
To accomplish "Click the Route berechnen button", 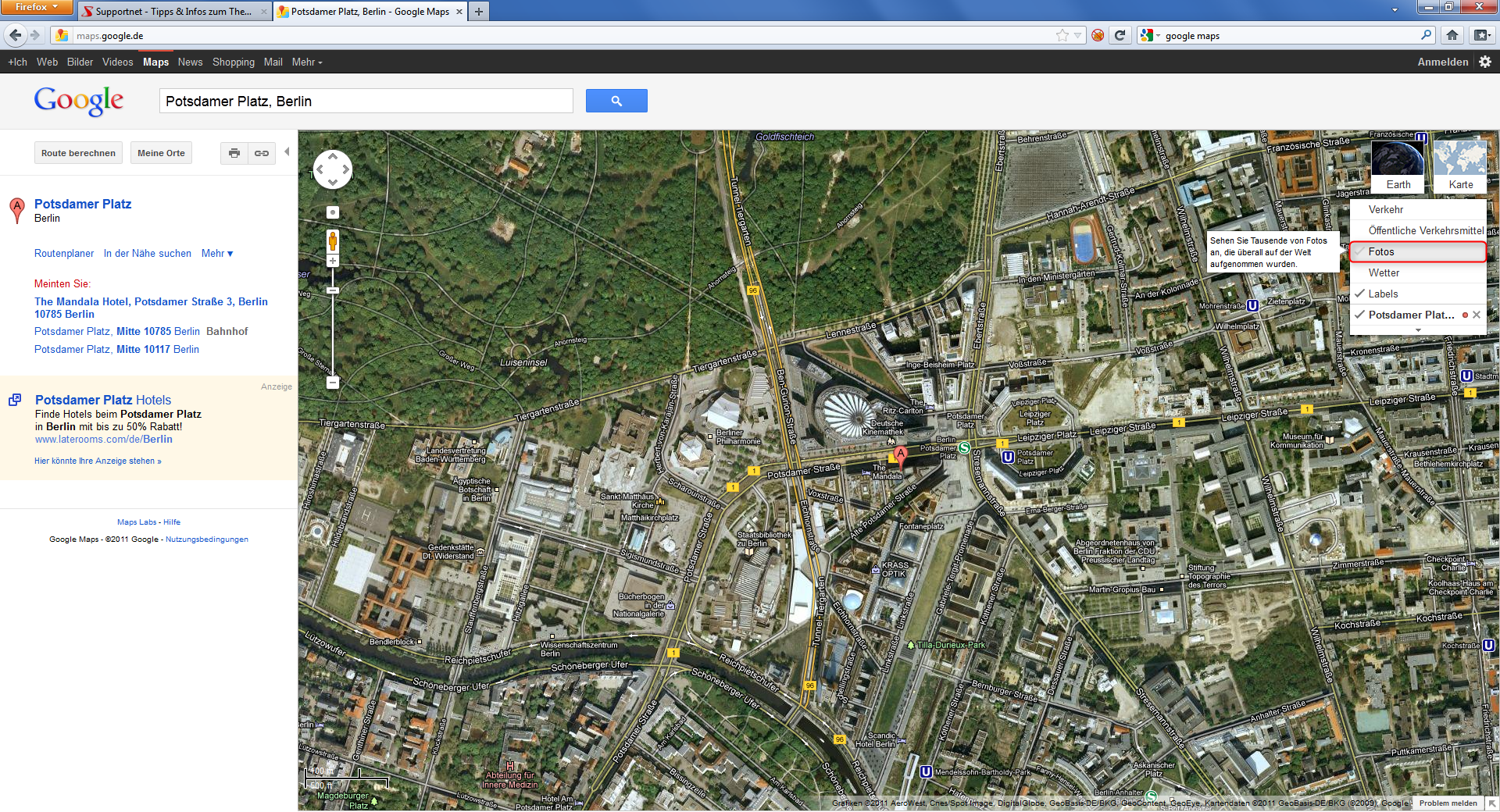I will [78, 152].
